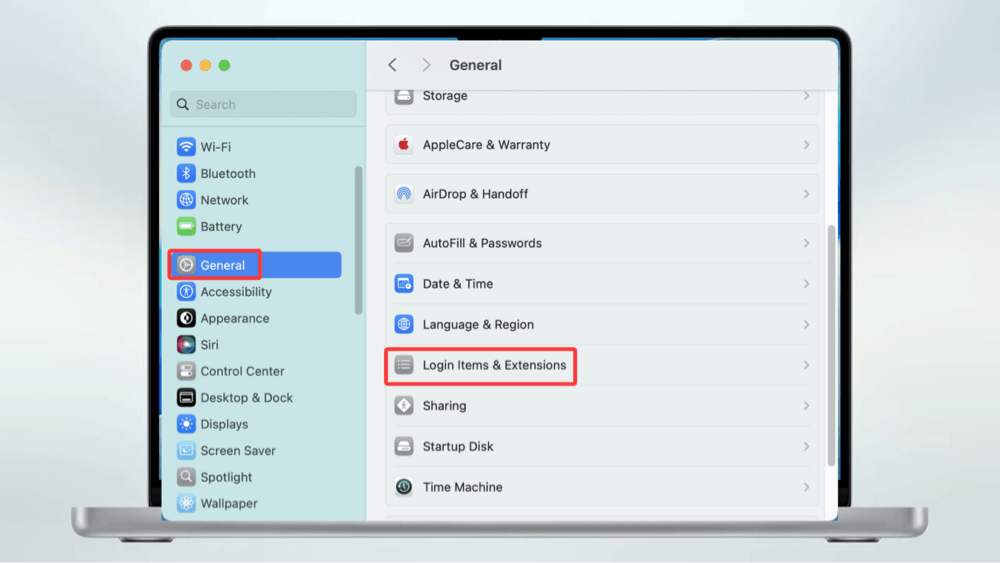Click the green zoom window button
The image size is (1000, 563).
(x=224, y=65)
